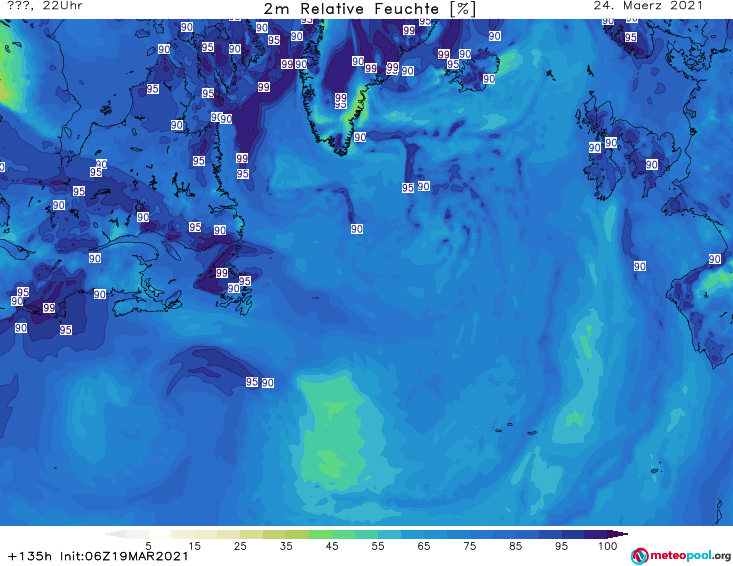The image size is (733, 566).
Task: Click the color scale label "75"
Action: click(x=469, y=546)
